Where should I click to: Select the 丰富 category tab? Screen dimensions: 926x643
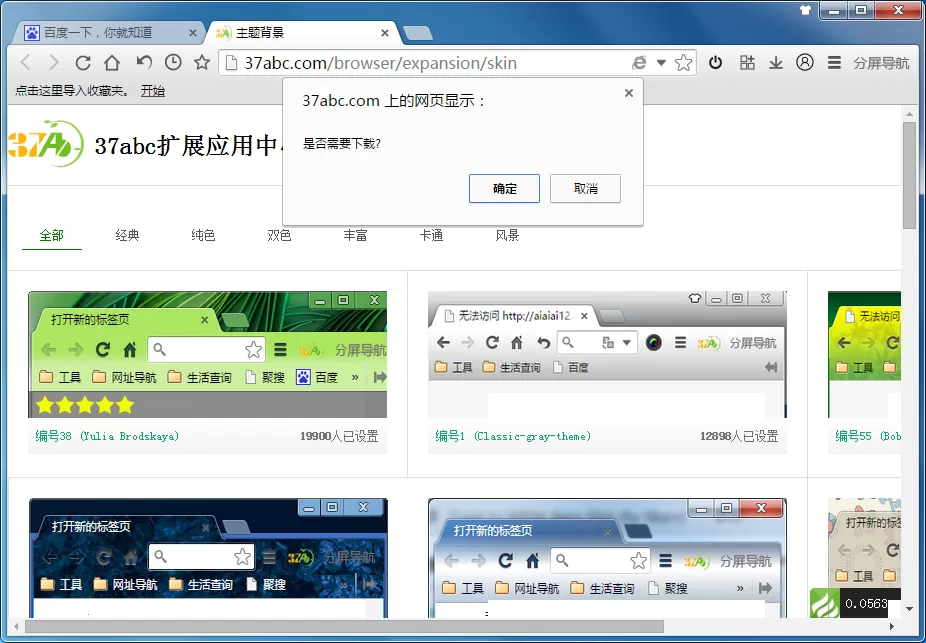coord(356,235)
